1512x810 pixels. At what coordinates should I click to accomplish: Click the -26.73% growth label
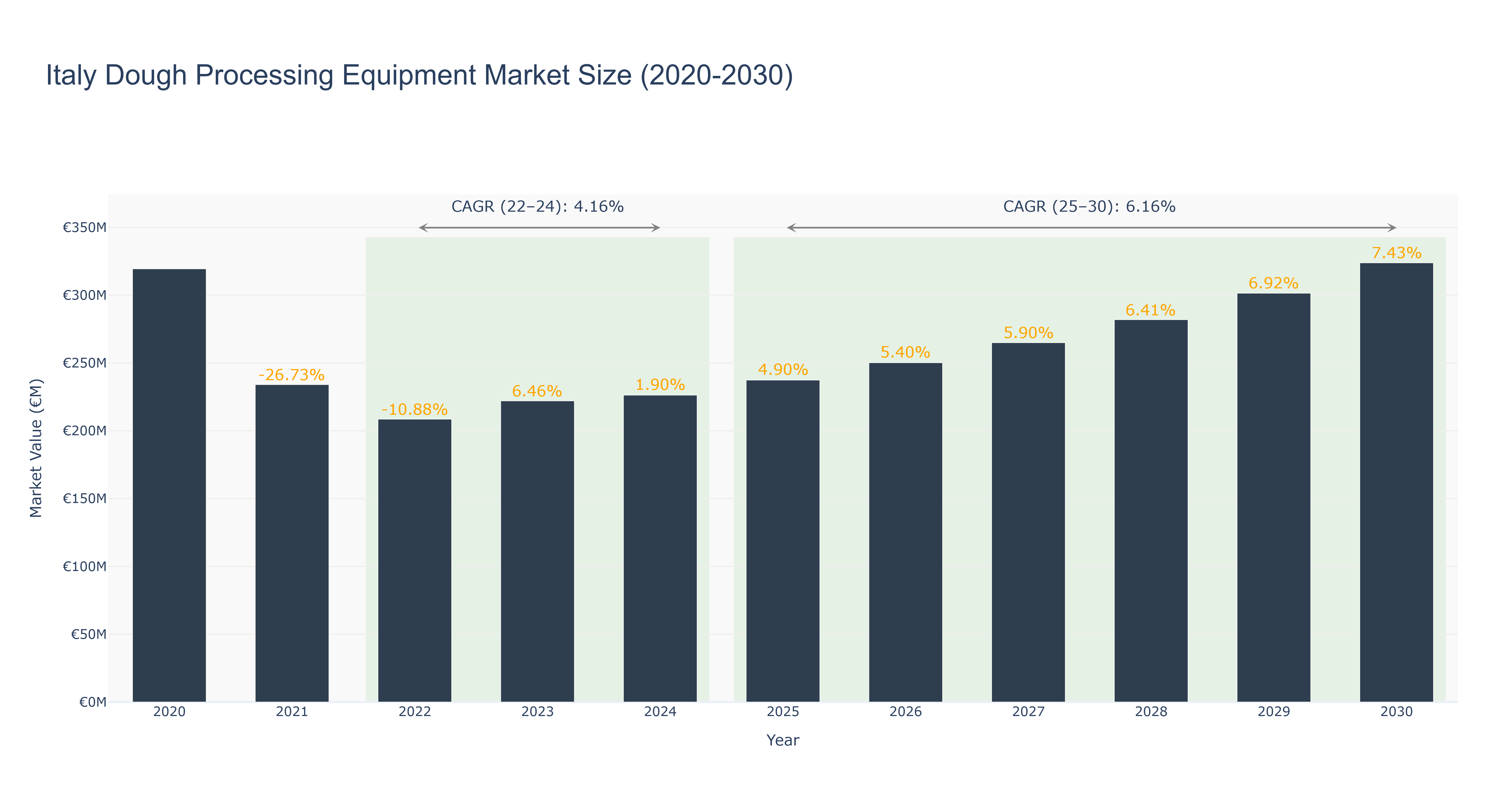[x=292, y=375]
